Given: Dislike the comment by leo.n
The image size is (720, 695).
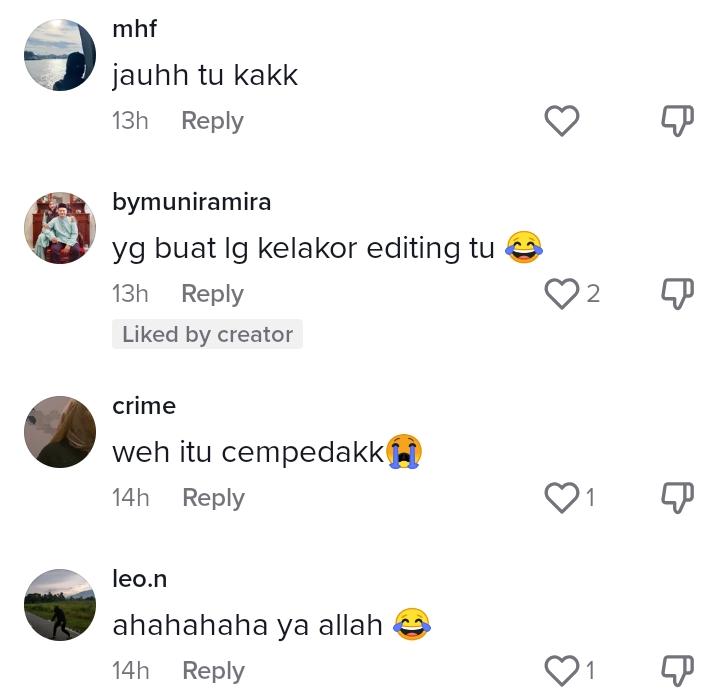Looking at the screenshot, I should pyautogui.click(x=677, y=671).
